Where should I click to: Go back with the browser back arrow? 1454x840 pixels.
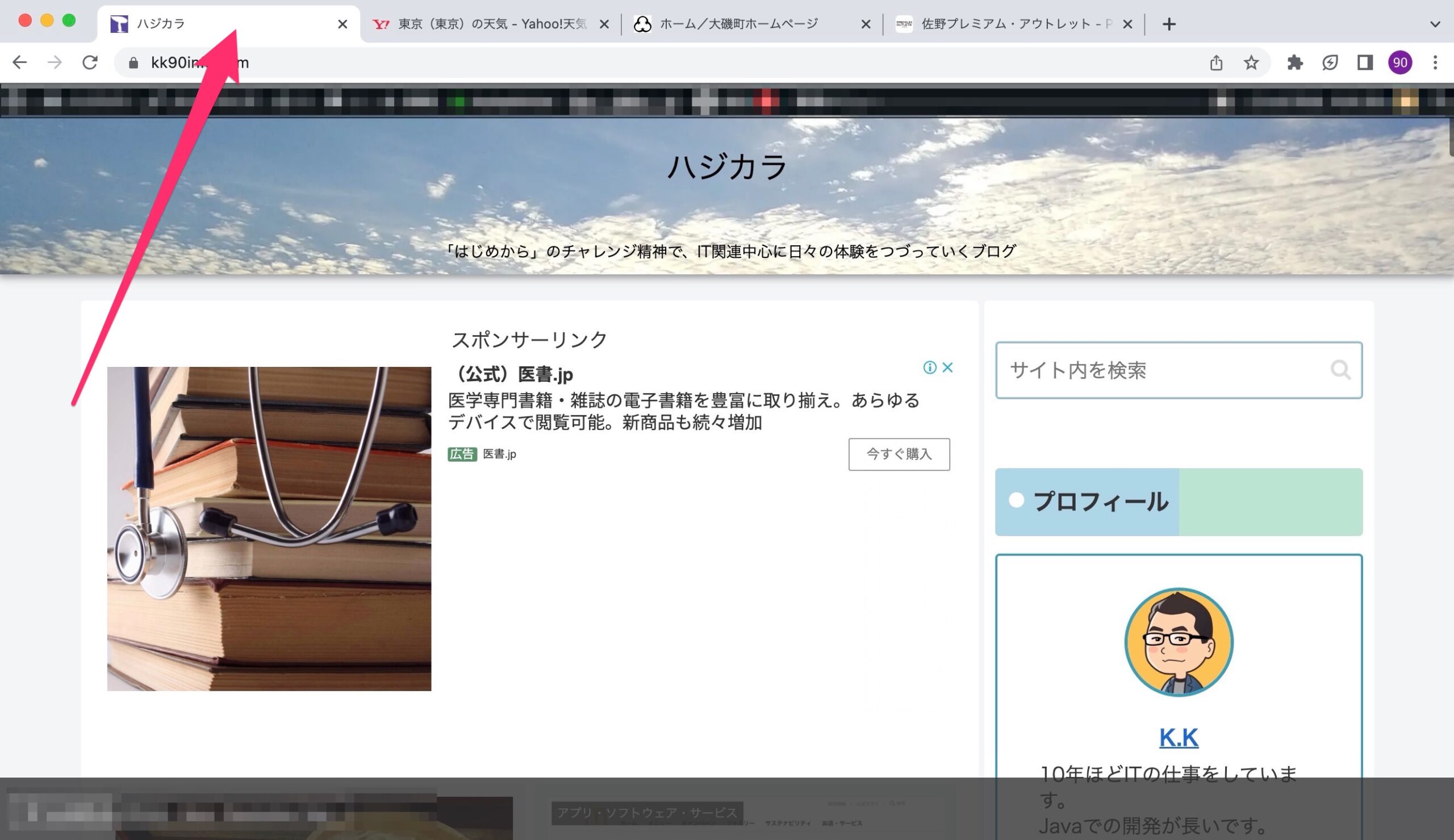(x=20, y=62)
